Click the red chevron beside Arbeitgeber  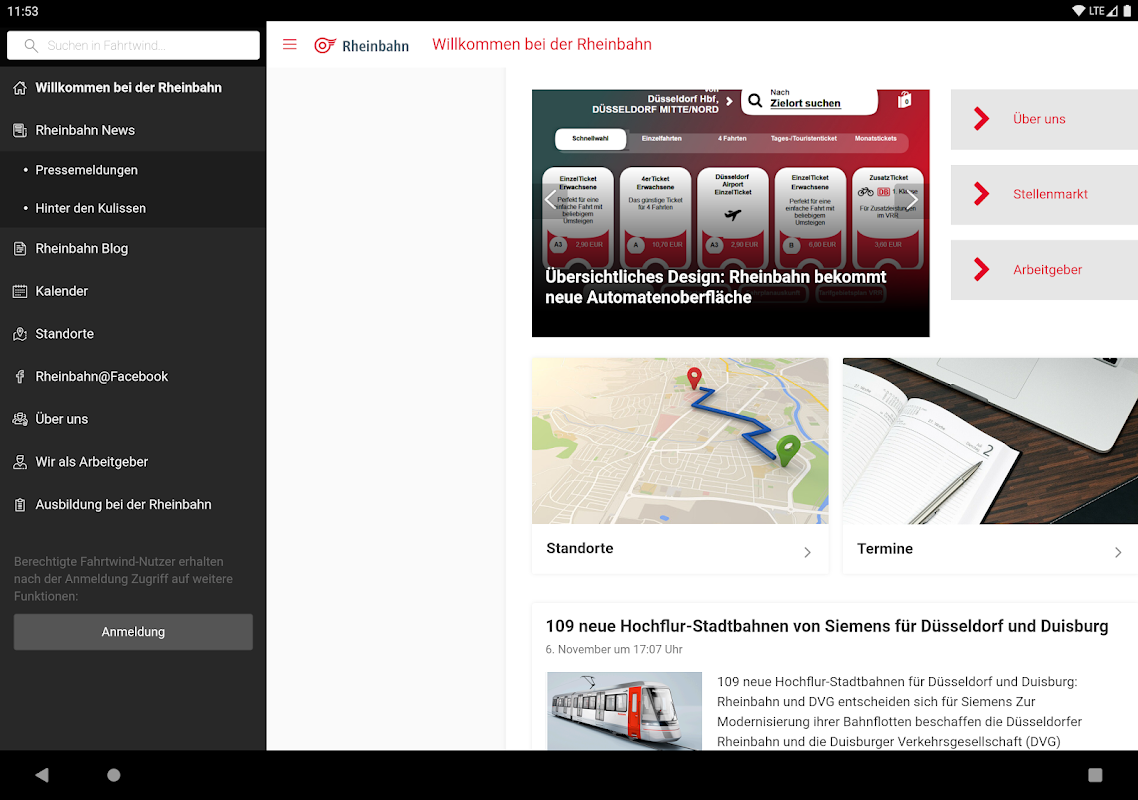click(981, 269)
